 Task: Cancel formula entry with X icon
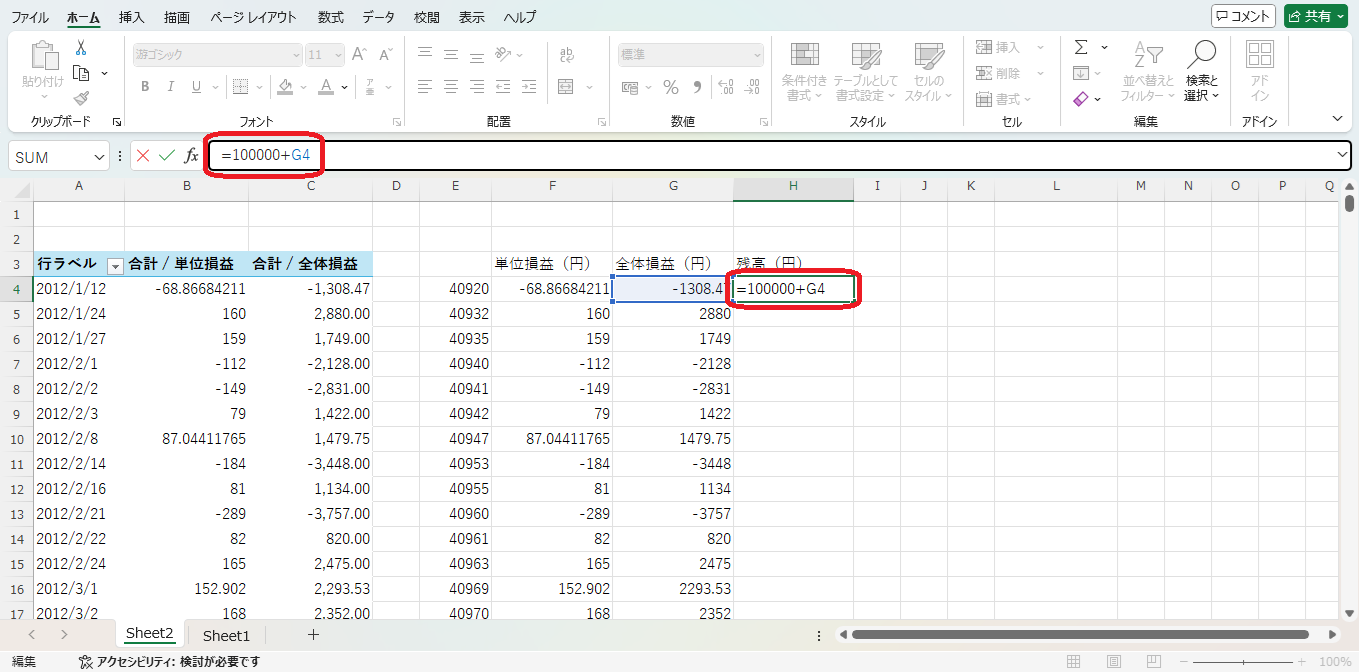(x=143, y=156)
